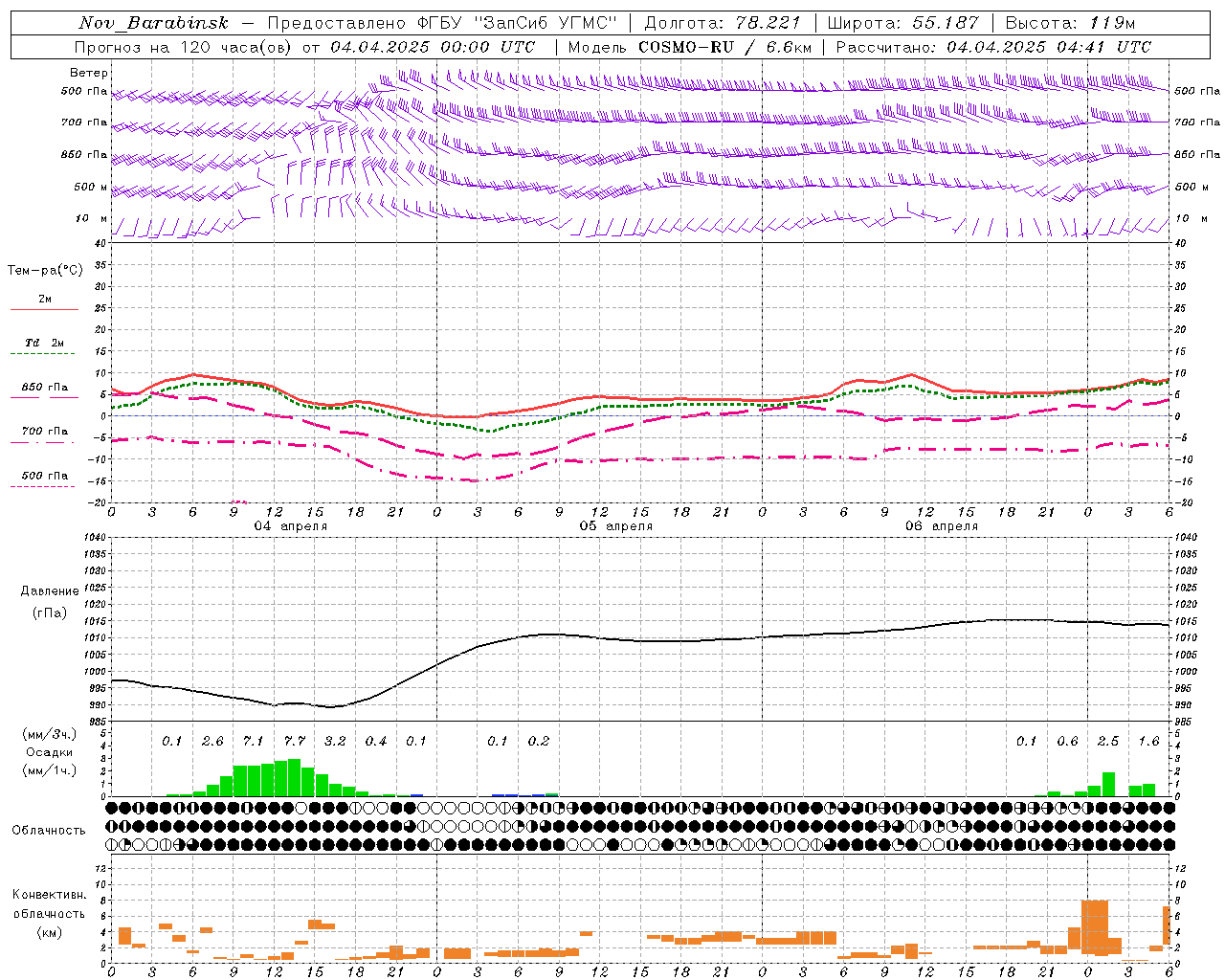Click the '850 гПа' temperature legend entry

click(x=45, y=387)
